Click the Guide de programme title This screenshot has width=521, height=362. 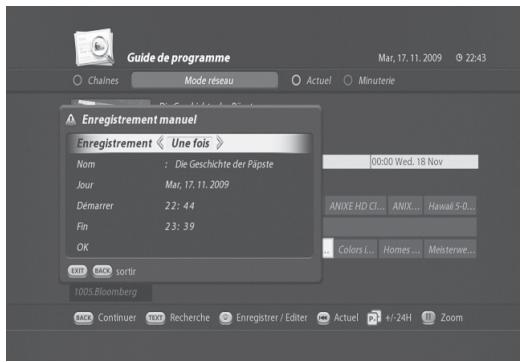pyautogui.click(x=178, y=58)
